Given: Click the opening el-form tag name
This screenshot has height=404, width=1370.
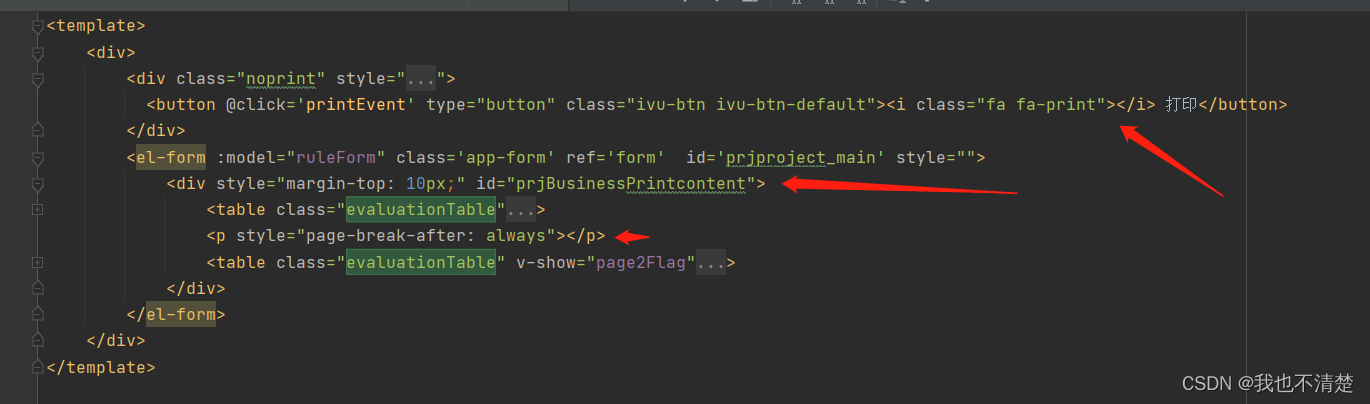Looking at the screenshot, I should click(x=171, y=158).
